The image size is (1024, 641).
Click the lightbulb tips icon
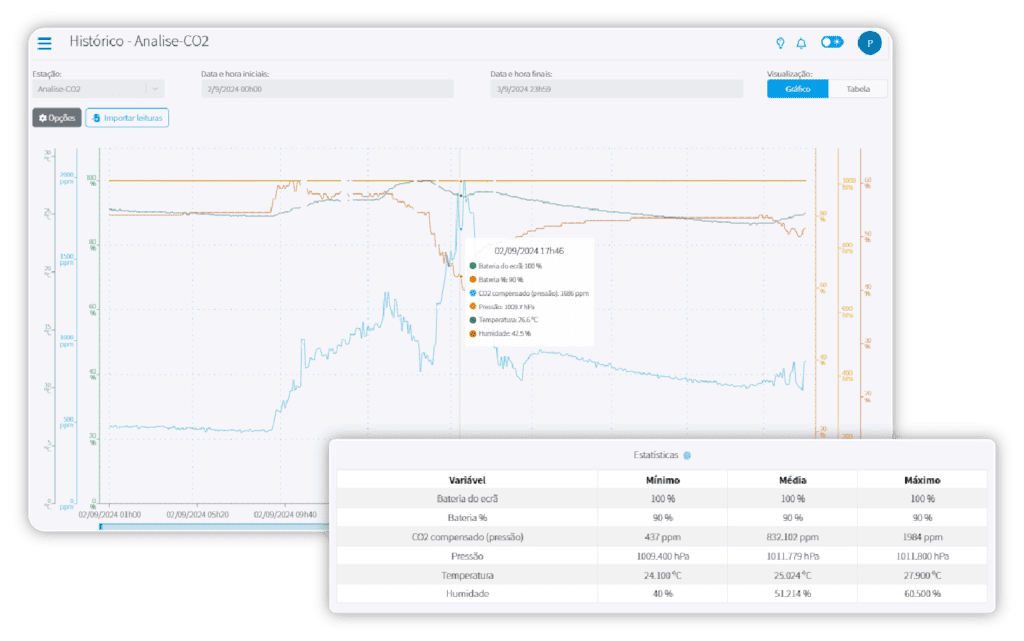pos(780,43)
